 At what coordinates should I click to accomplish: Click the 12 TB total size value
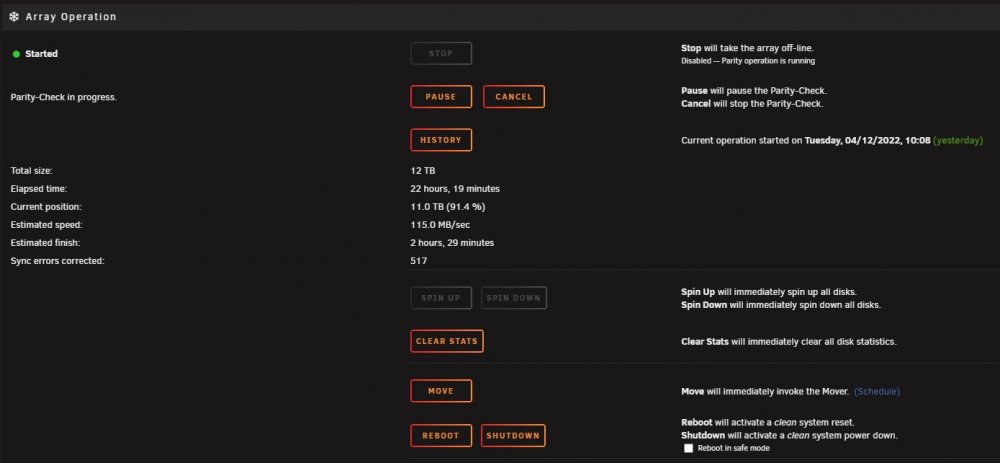(423, 171)
